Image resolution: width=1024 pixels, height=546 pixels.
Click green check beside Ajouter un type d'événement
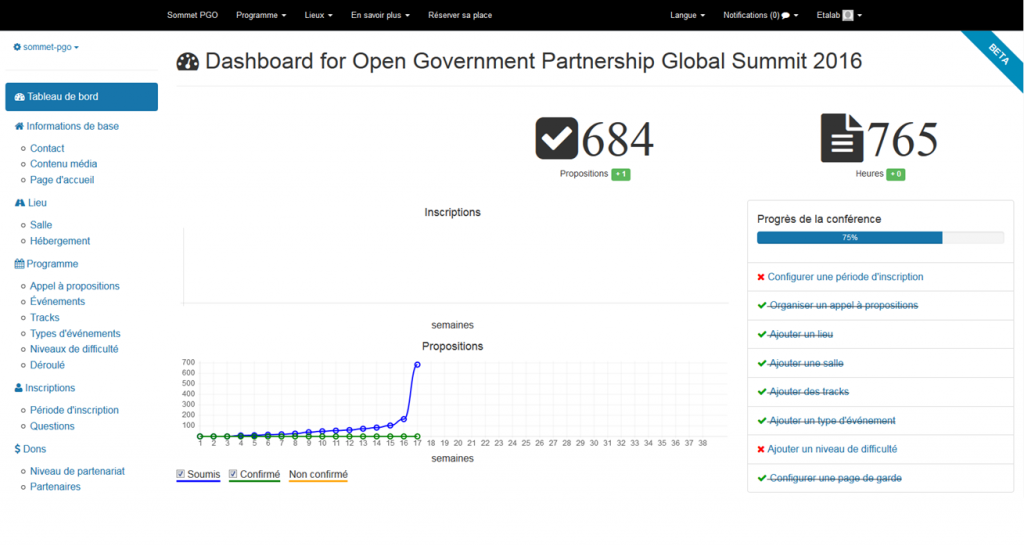click(761, 421)
